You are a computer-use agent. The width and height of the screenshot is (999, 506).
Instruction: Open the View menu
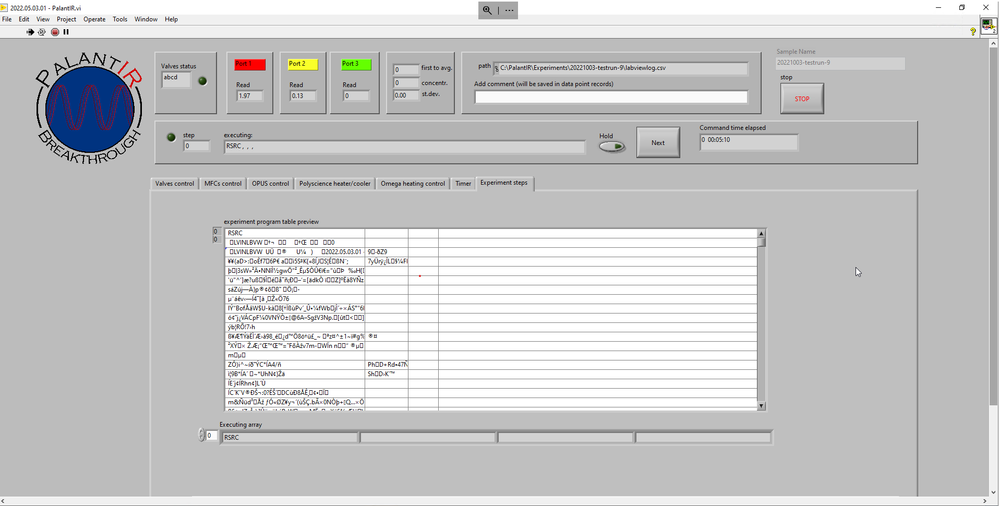(x=43, y=19)
